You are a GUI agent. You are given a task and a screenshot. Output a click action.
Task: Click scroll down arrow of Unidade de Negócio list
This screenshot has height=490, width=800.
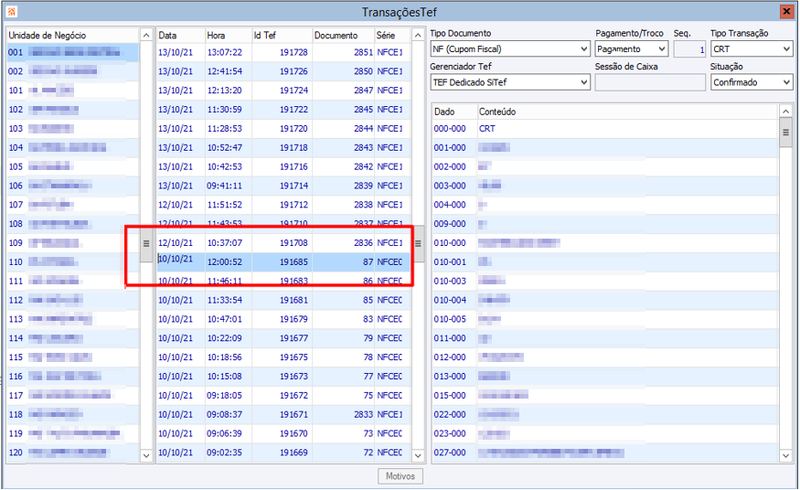click(146, 455)
